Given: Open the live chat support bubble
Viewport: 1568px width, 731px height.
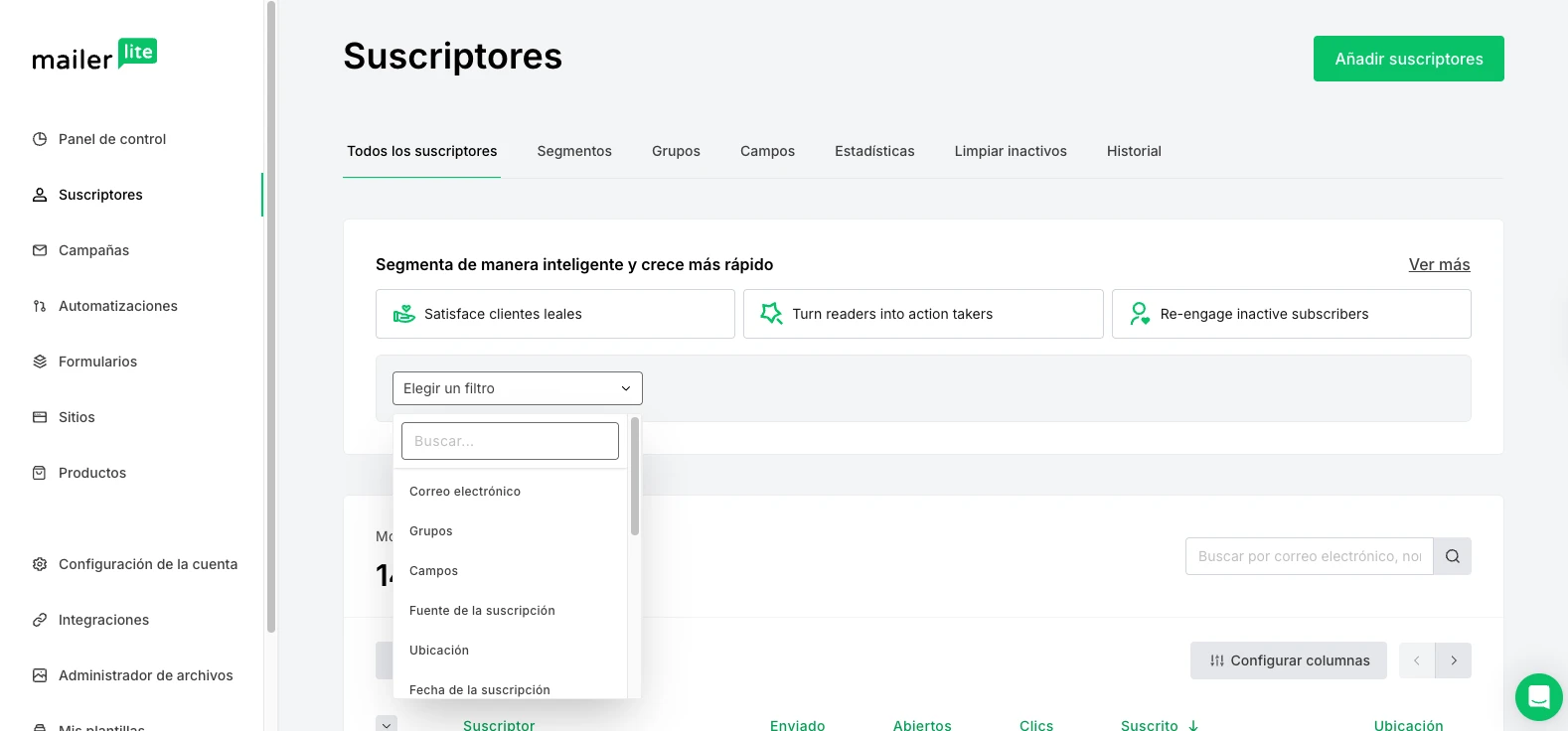Looking at the screenshot, I should tap(1538, 696).
